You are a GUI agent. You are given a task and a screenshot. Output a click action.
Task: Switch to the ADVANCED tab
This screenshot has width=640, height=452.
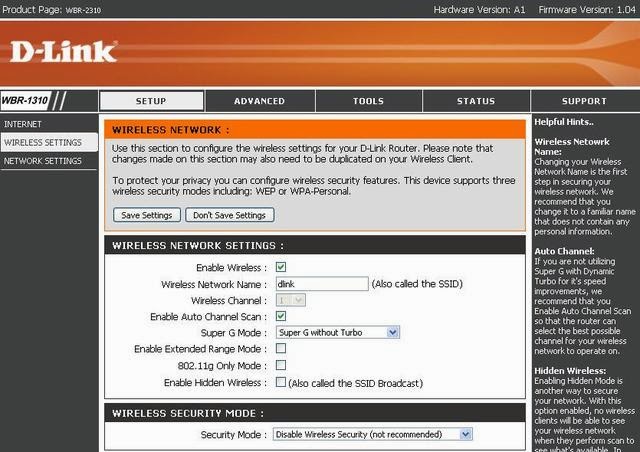[x=260, y=101]
